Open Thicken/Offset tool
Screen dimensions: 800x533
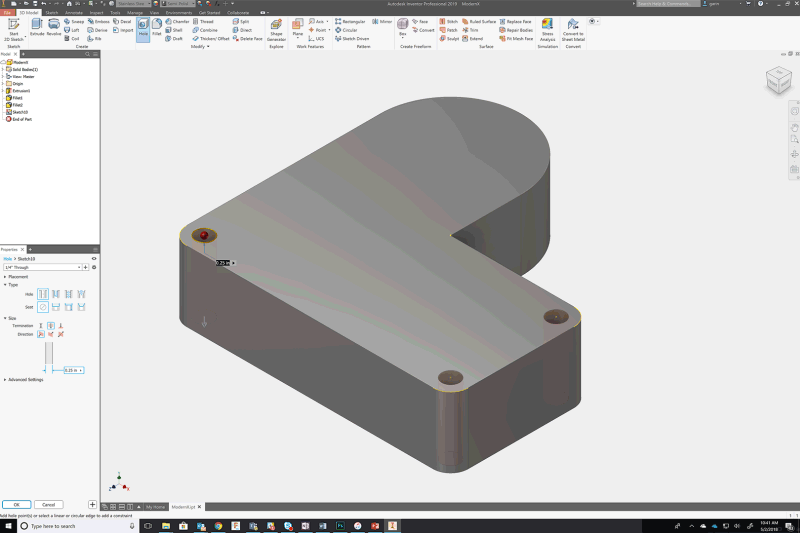pyautogui.click(x=211, y=38)
